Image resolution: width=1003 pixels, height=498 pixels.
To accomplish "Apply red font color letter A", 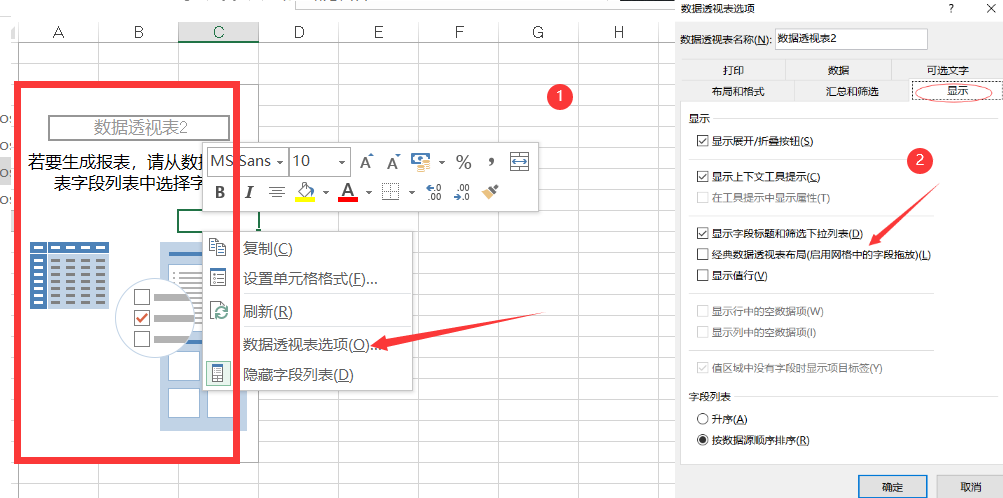I will [x=348, y=192].
